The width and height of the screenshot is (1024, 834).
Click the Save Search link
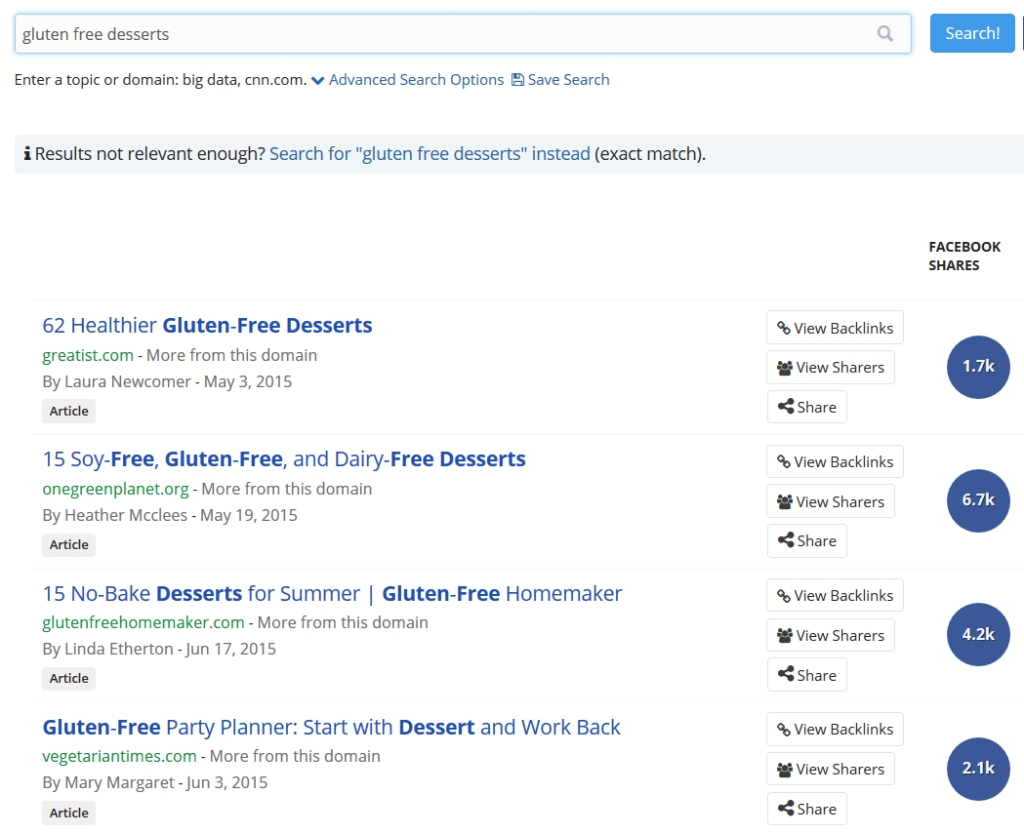568,80
